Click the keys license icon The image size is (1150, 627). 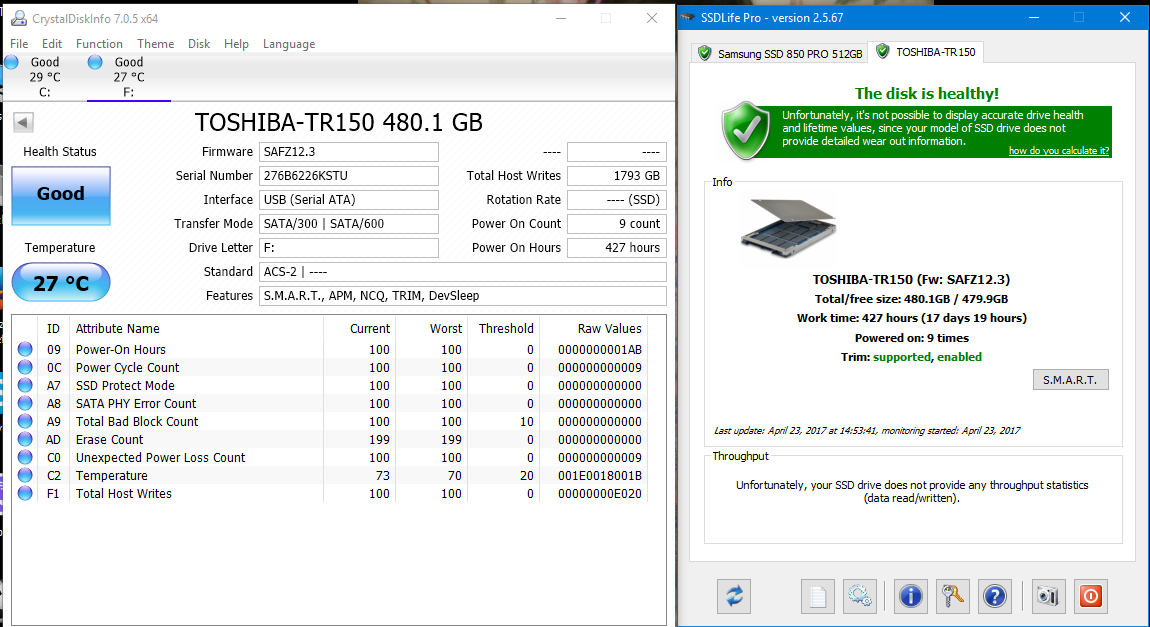pos(951,596)
